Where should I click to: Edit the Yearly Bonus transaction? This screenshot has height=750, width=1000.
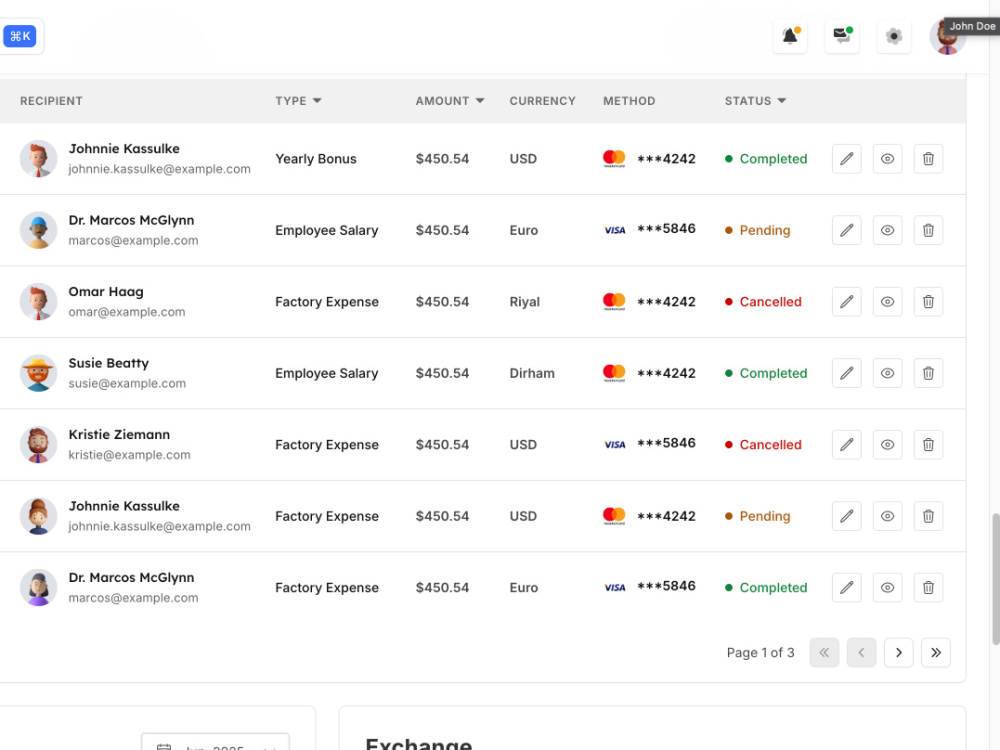847,159
